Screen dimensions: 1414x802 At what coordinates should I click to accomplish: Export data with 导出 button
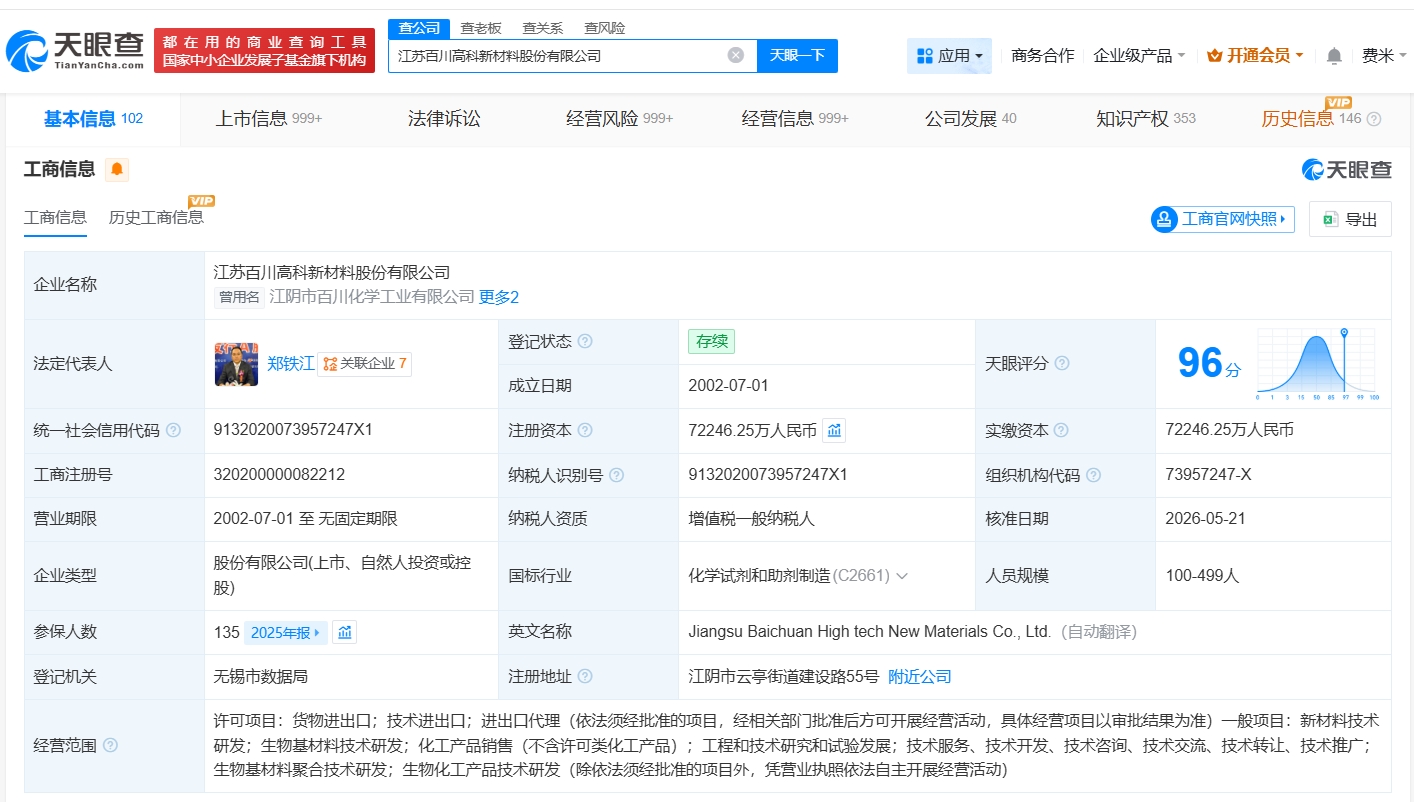point(1350,219)
